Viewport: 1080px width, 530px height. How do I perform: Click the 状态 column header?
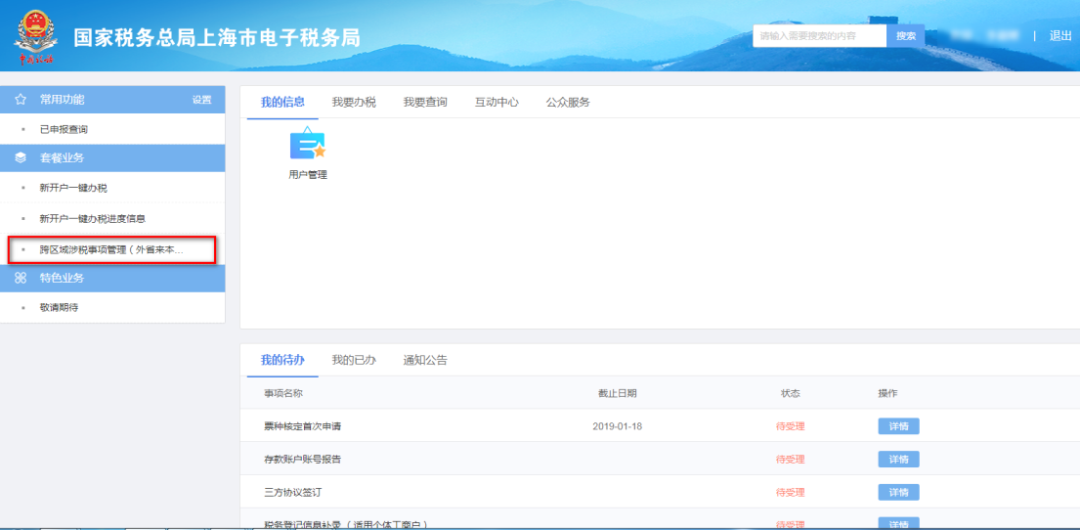tap(790, 393)
